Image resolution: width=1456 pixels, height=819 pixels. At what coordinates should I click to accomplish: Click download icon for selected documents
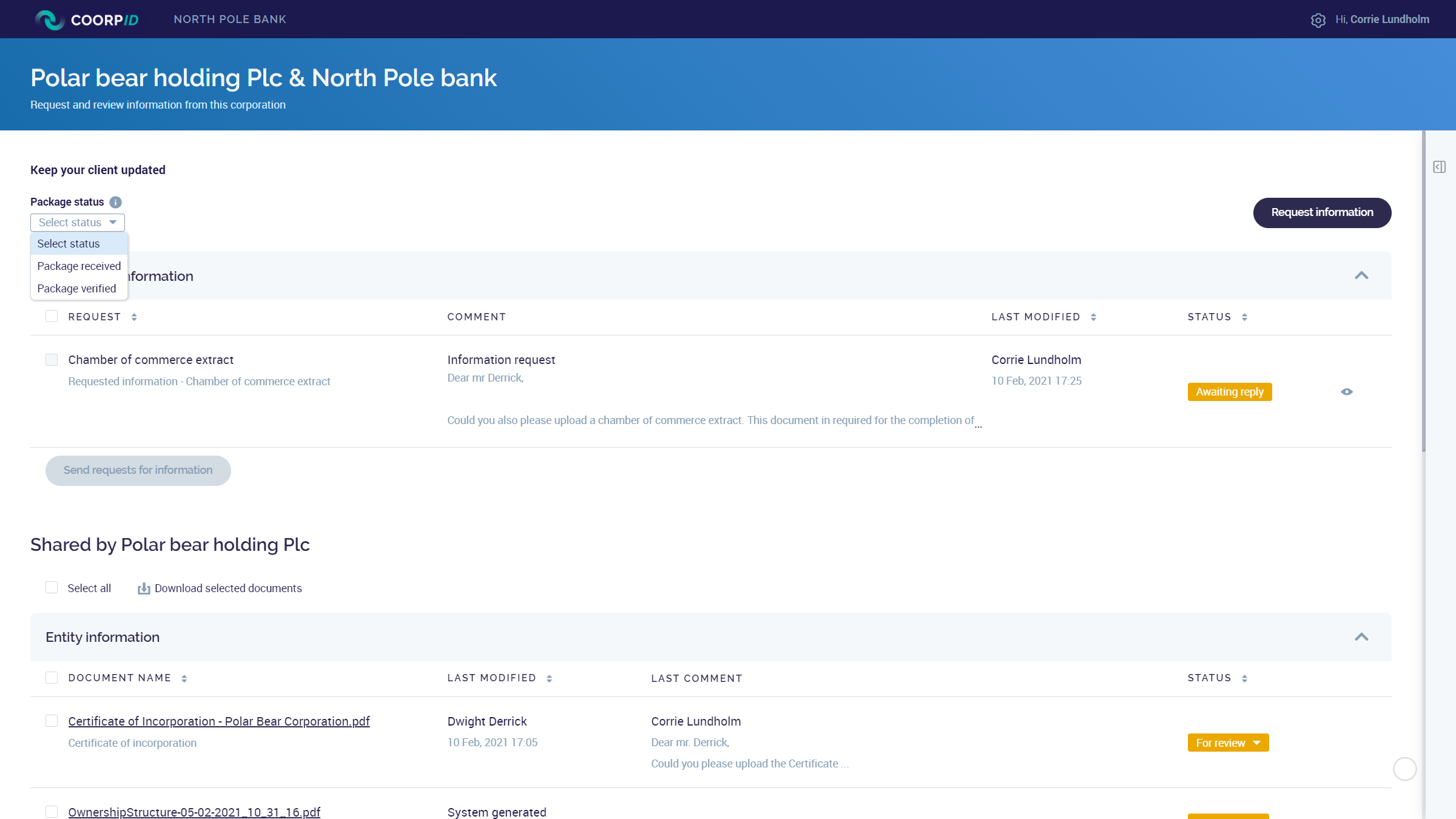144,588
